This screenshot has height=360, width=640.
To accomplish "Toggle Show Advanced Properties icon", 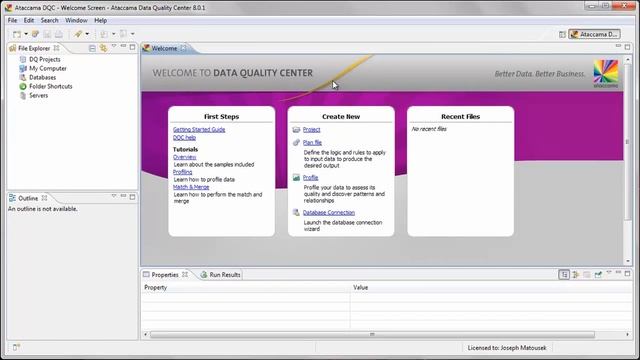I will [576, 275].
